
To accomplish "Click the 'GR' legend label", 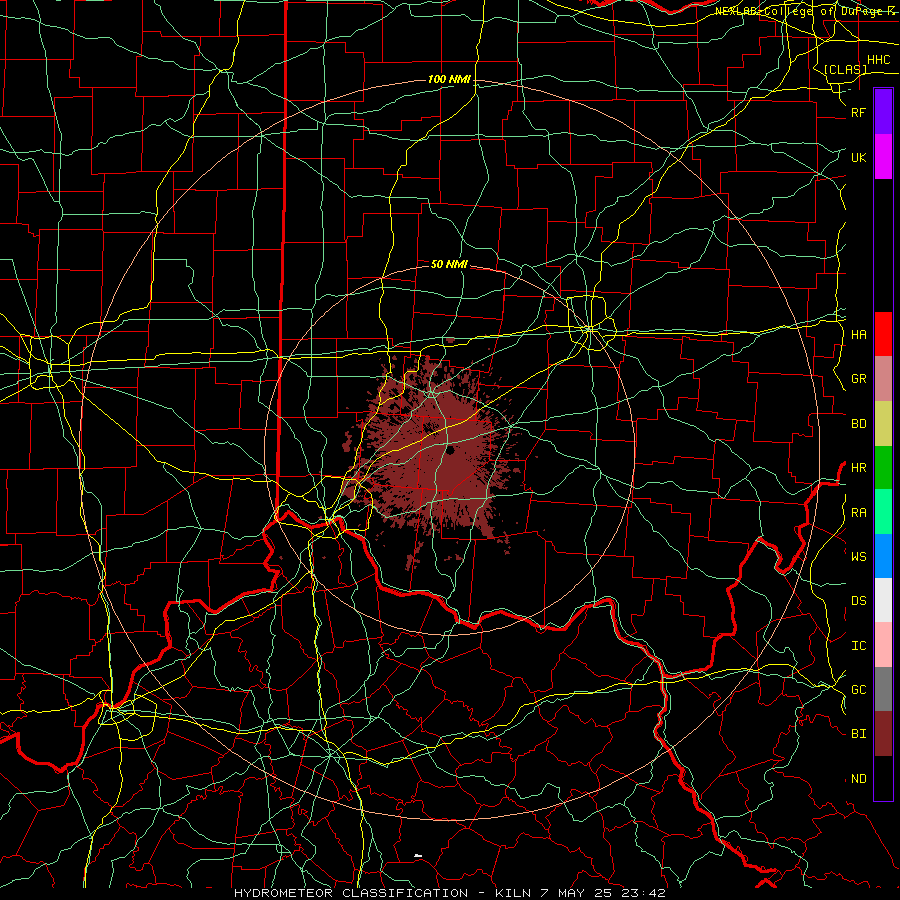I will (859, 379).
